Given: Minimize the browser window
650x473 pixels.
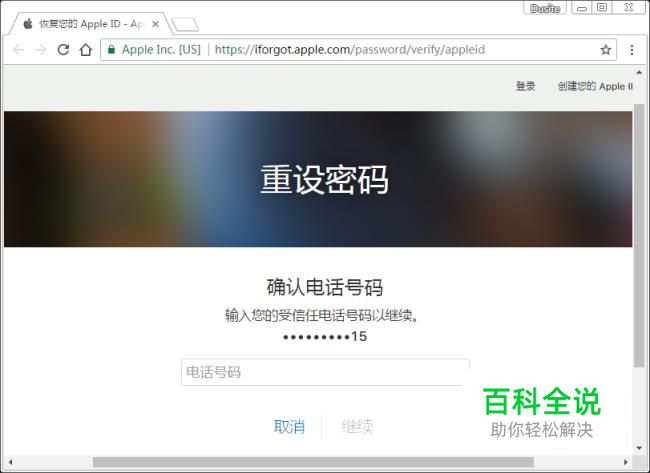Looking at the screenshot, I should click(x=582, y=8).
